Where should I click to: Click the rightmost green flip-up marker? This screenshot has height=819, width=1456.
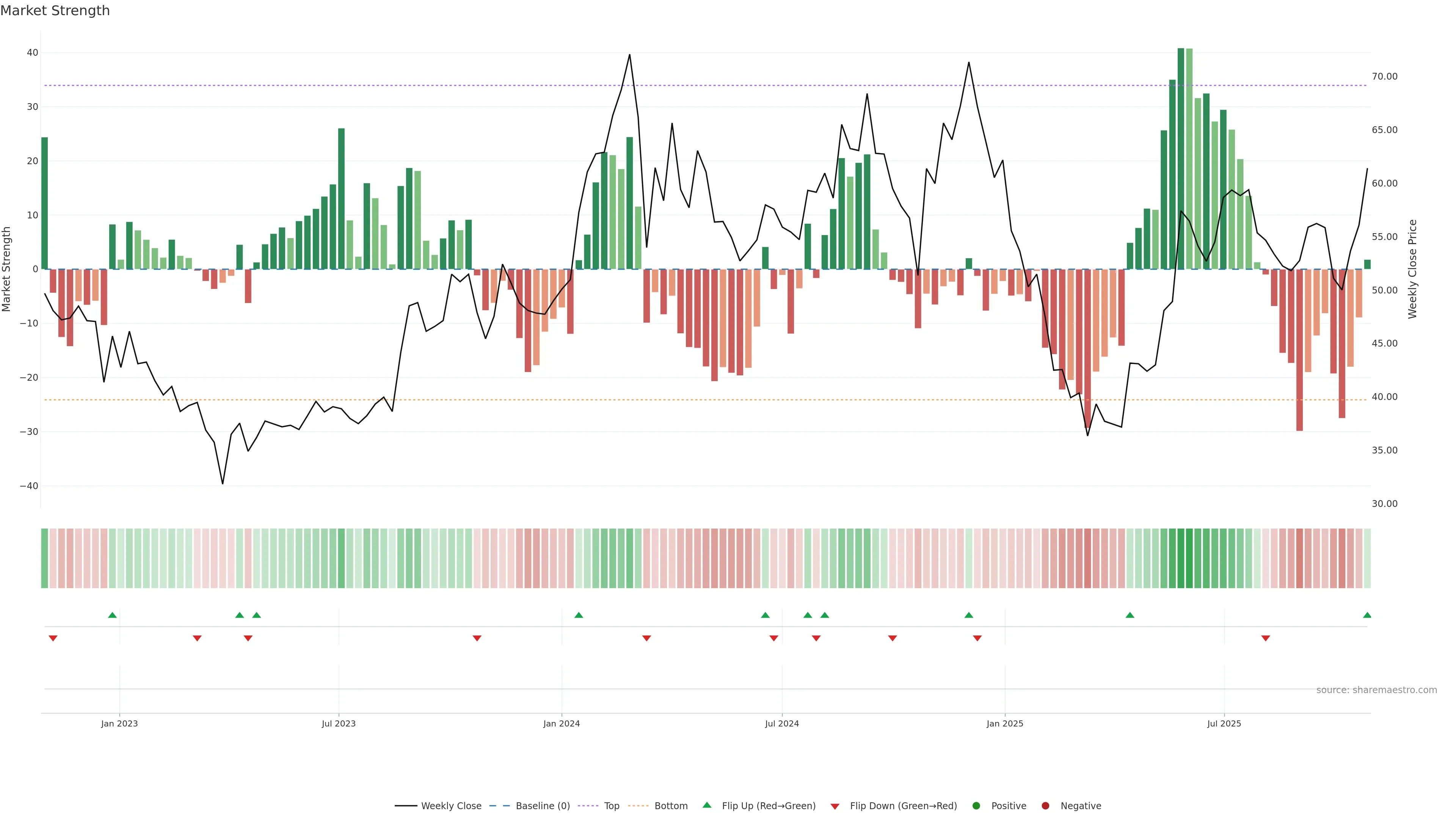point(1367,615)
